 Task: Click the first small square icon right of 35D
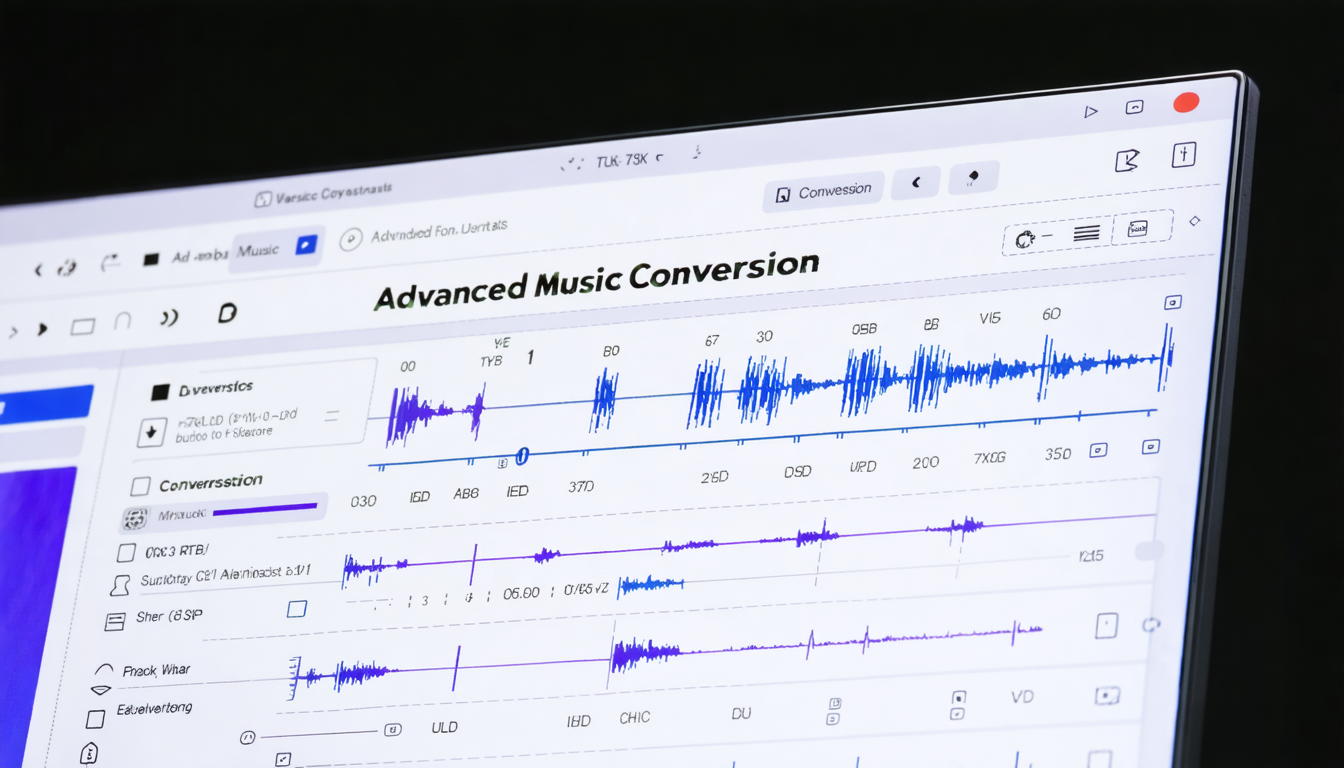tap(1098, 450)
